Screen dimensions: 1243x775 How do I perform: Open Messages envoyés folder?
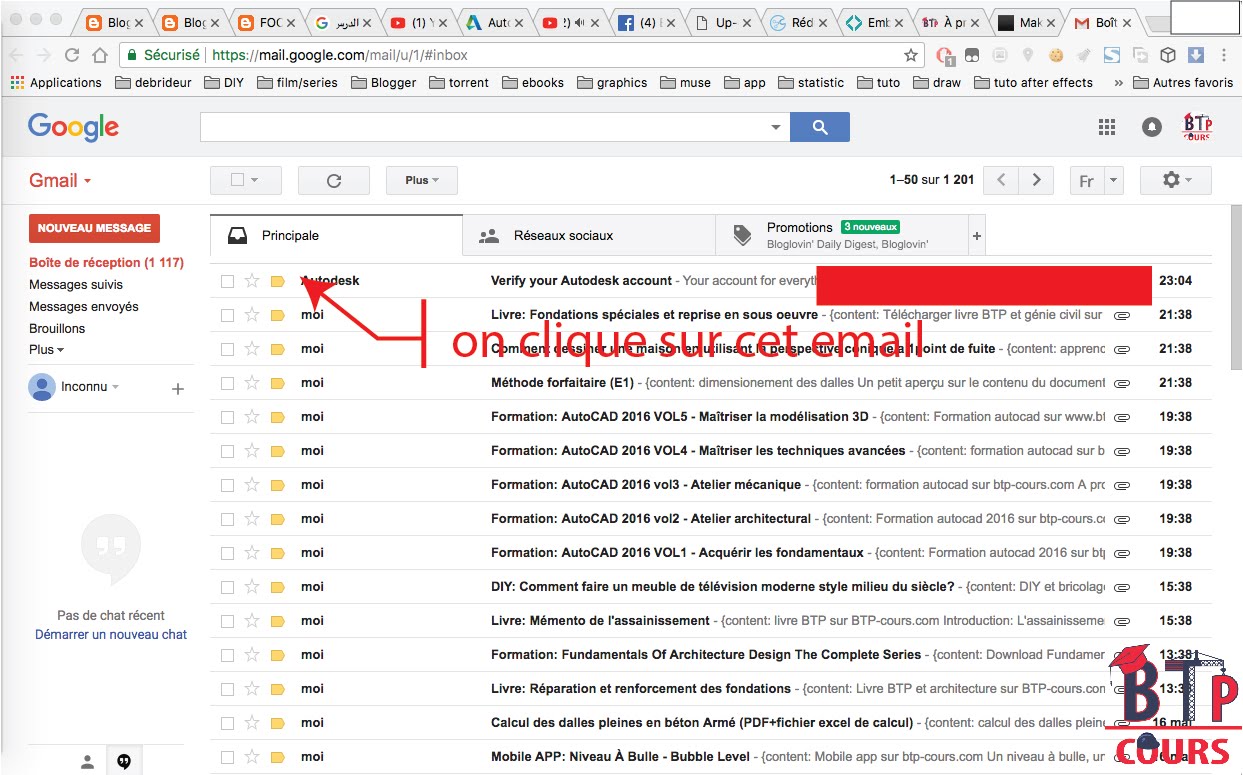click(84, 307)
